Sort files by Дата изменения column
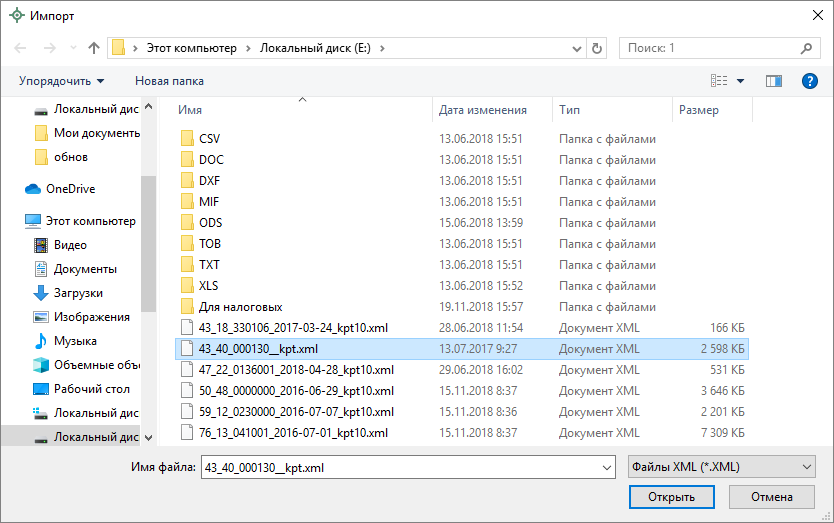Screen dimensions: 834x523 pos(482,110)
